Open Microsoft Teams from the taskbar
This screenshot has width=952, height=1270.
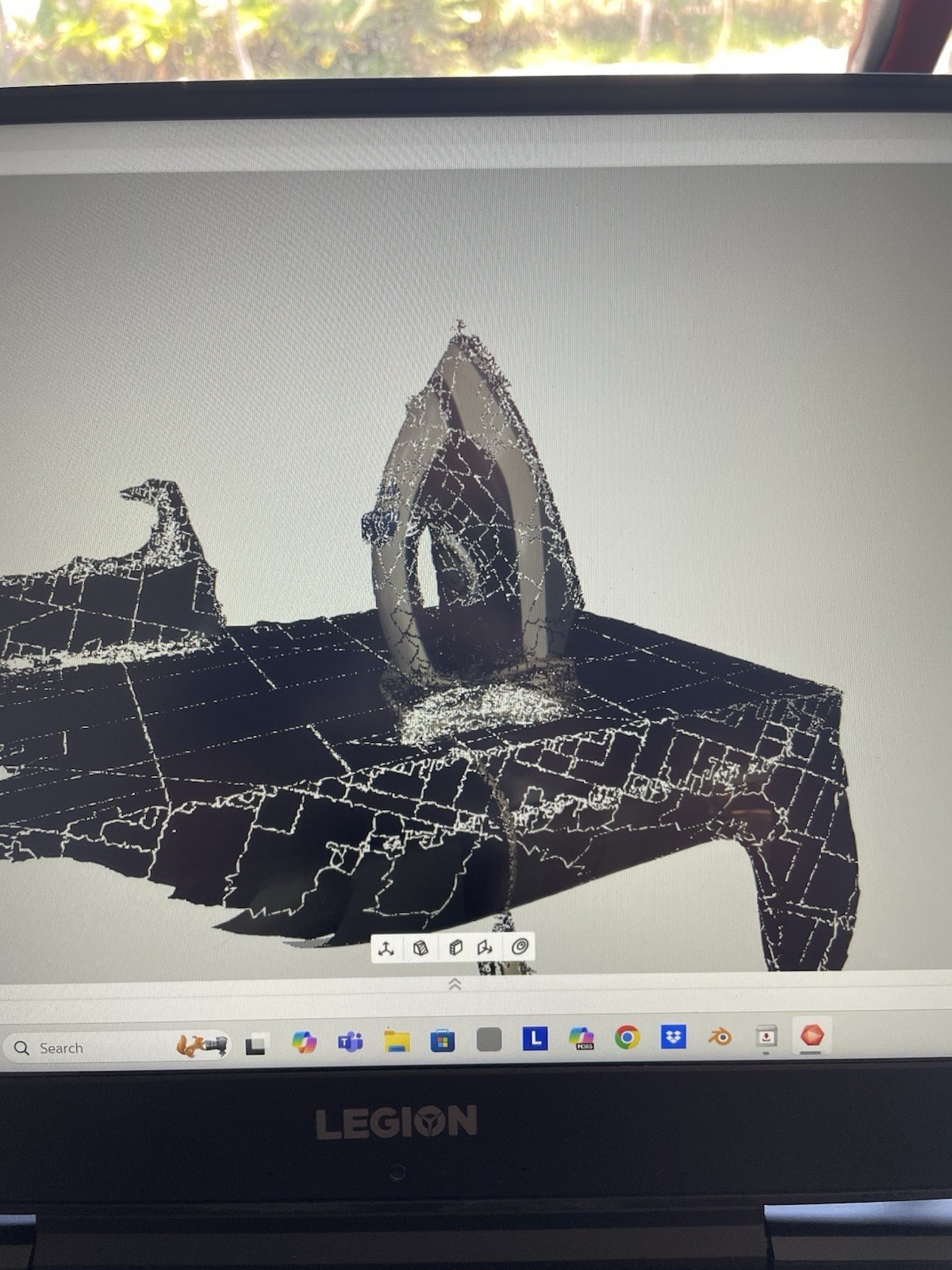[350, 1041]
